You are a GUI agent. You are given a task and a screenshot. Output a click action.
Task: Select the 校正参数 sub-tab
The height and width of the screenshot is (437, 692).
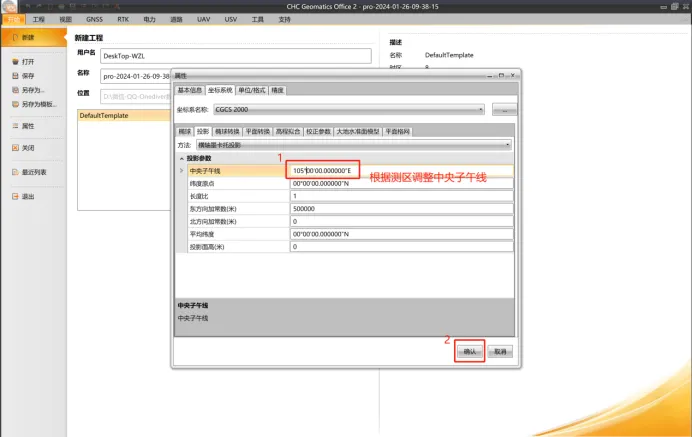pos(319,132)
